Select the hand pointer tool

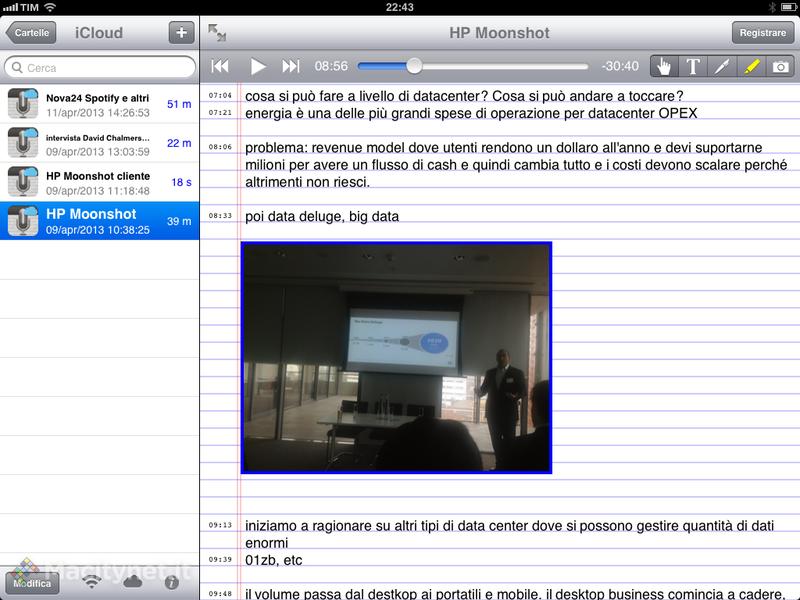click(664, 66)
